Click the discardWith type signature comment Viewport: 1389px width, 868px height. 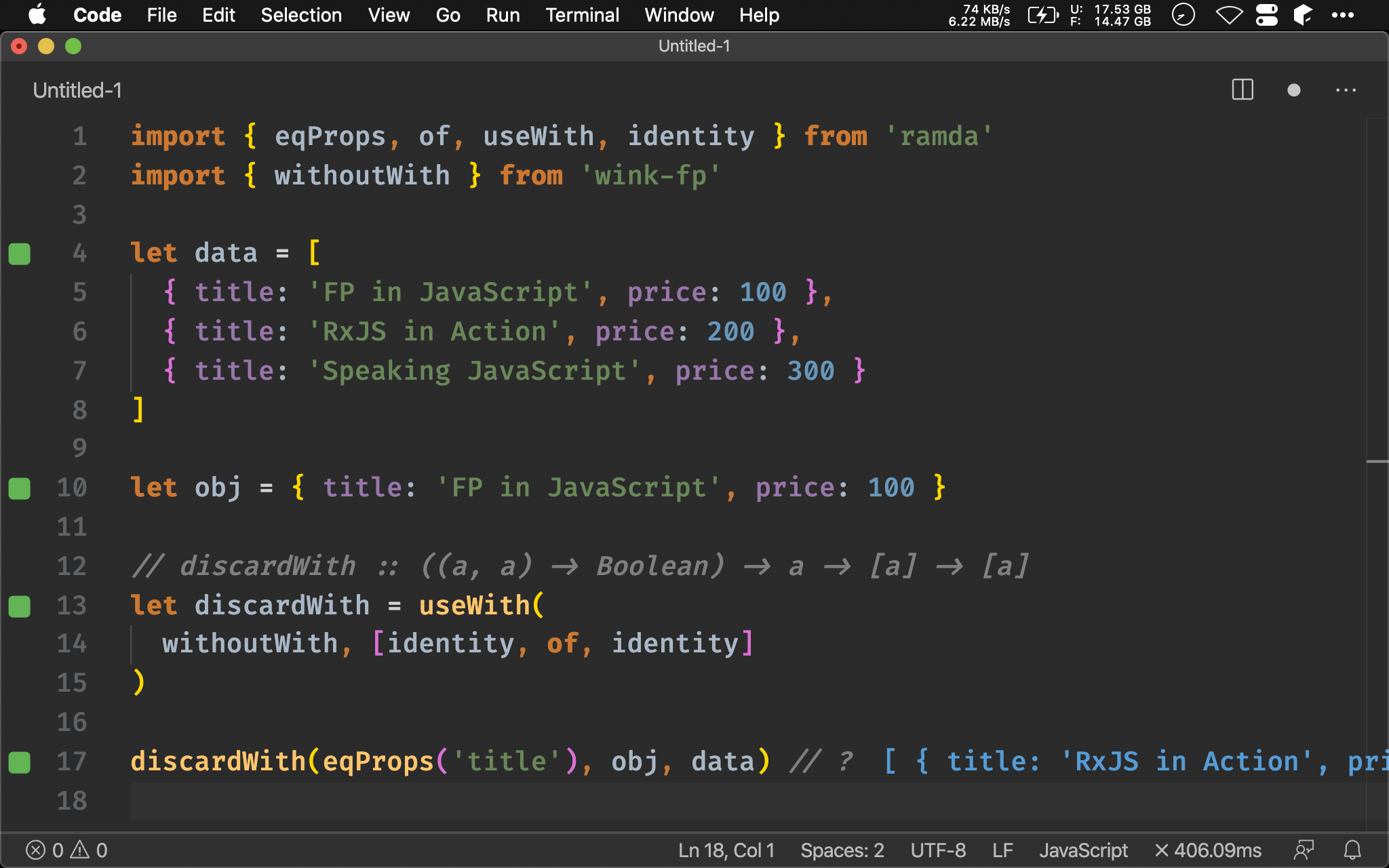click(581, 566)
